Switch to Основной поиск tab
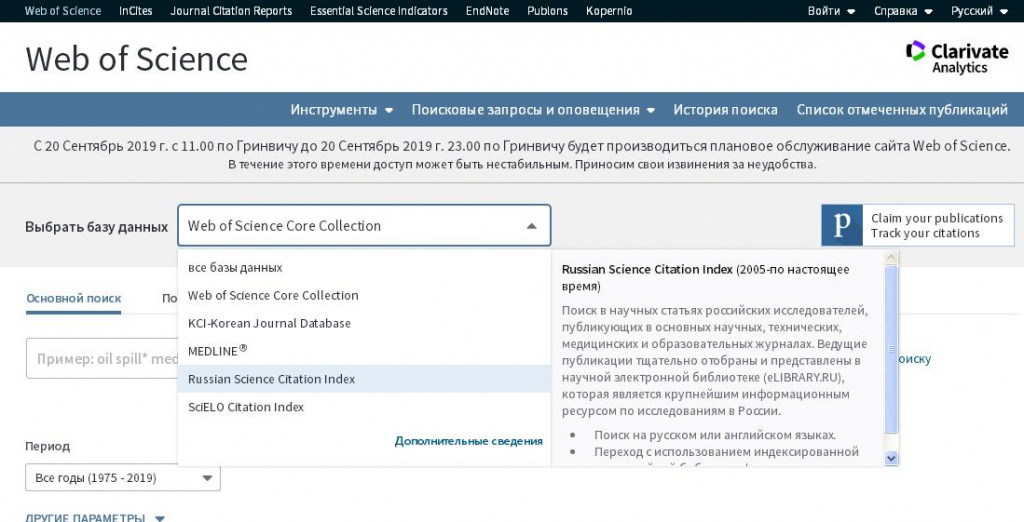The width and height of the screenshot is (1024, 522). tap(74, 299)
